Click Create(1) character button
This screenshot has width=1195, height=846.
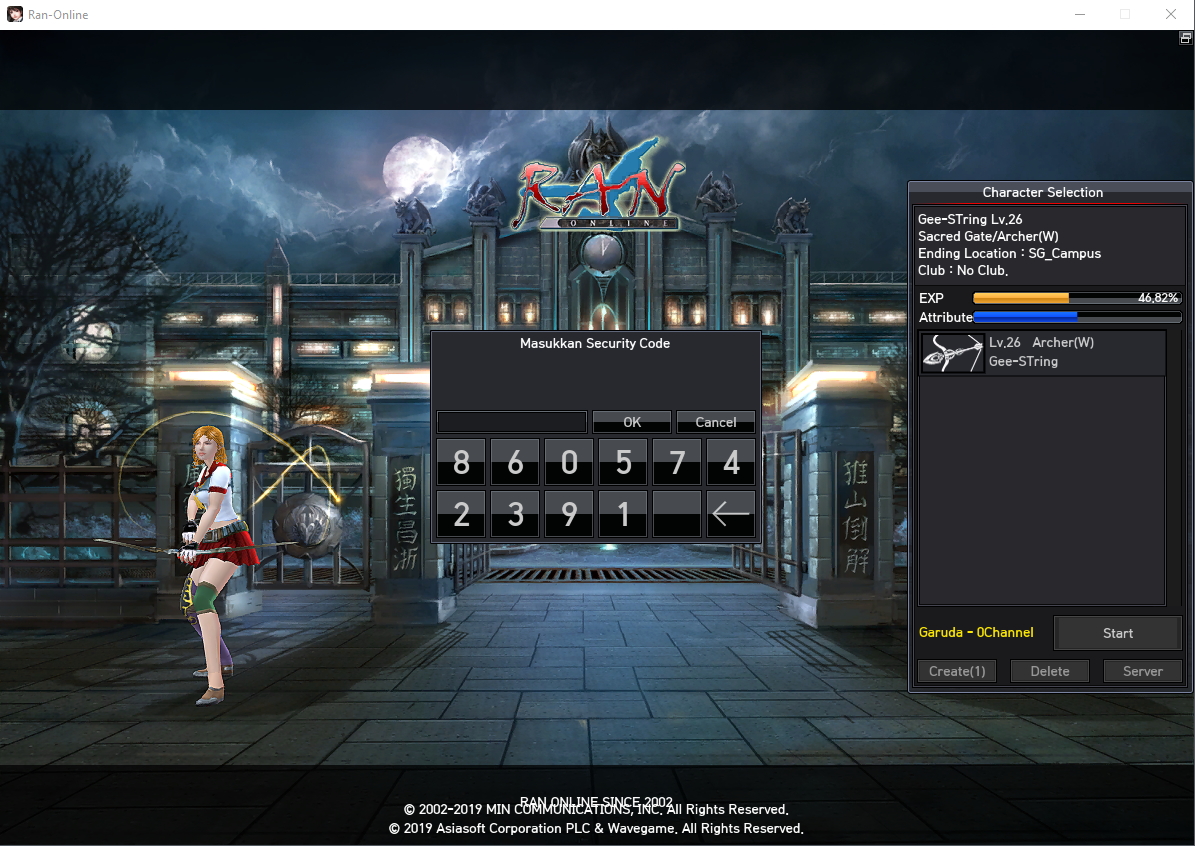click(956, 671)
